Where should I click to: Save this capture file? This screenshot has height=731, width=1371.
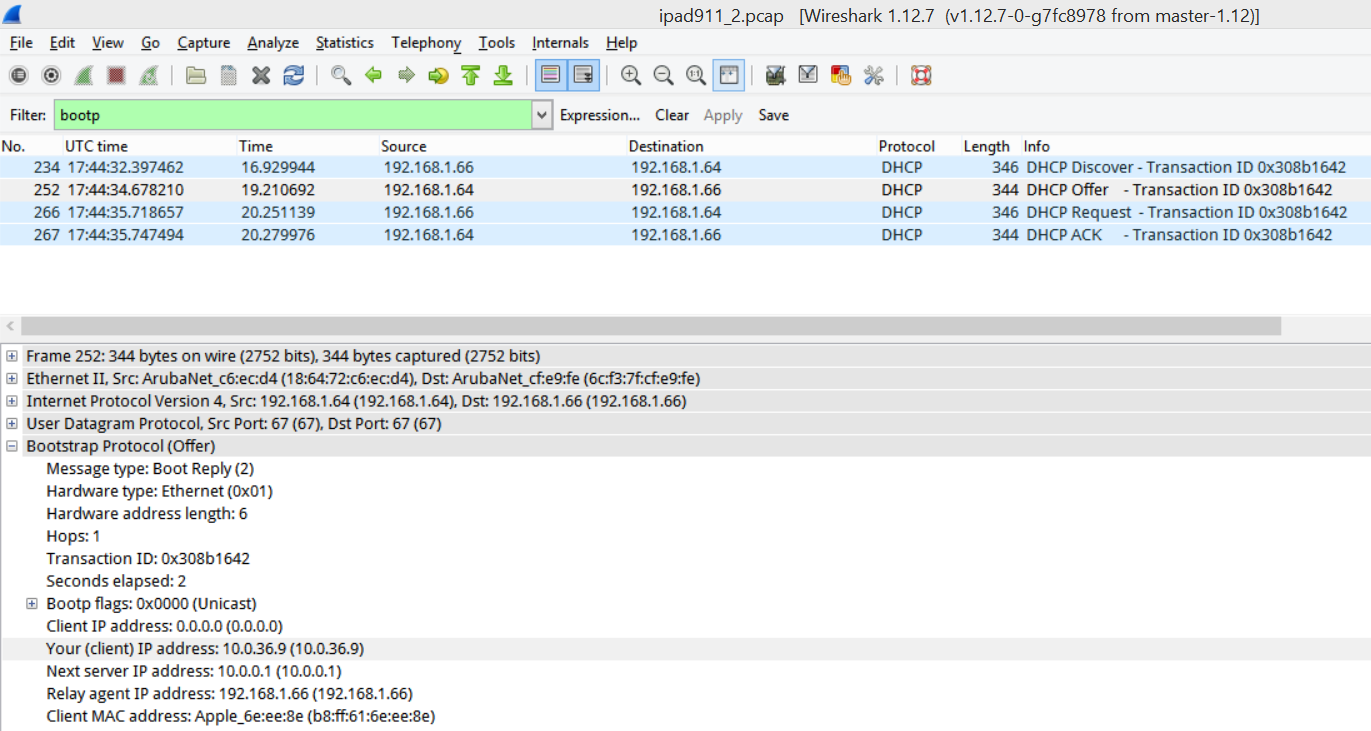(x=229, y=76)
